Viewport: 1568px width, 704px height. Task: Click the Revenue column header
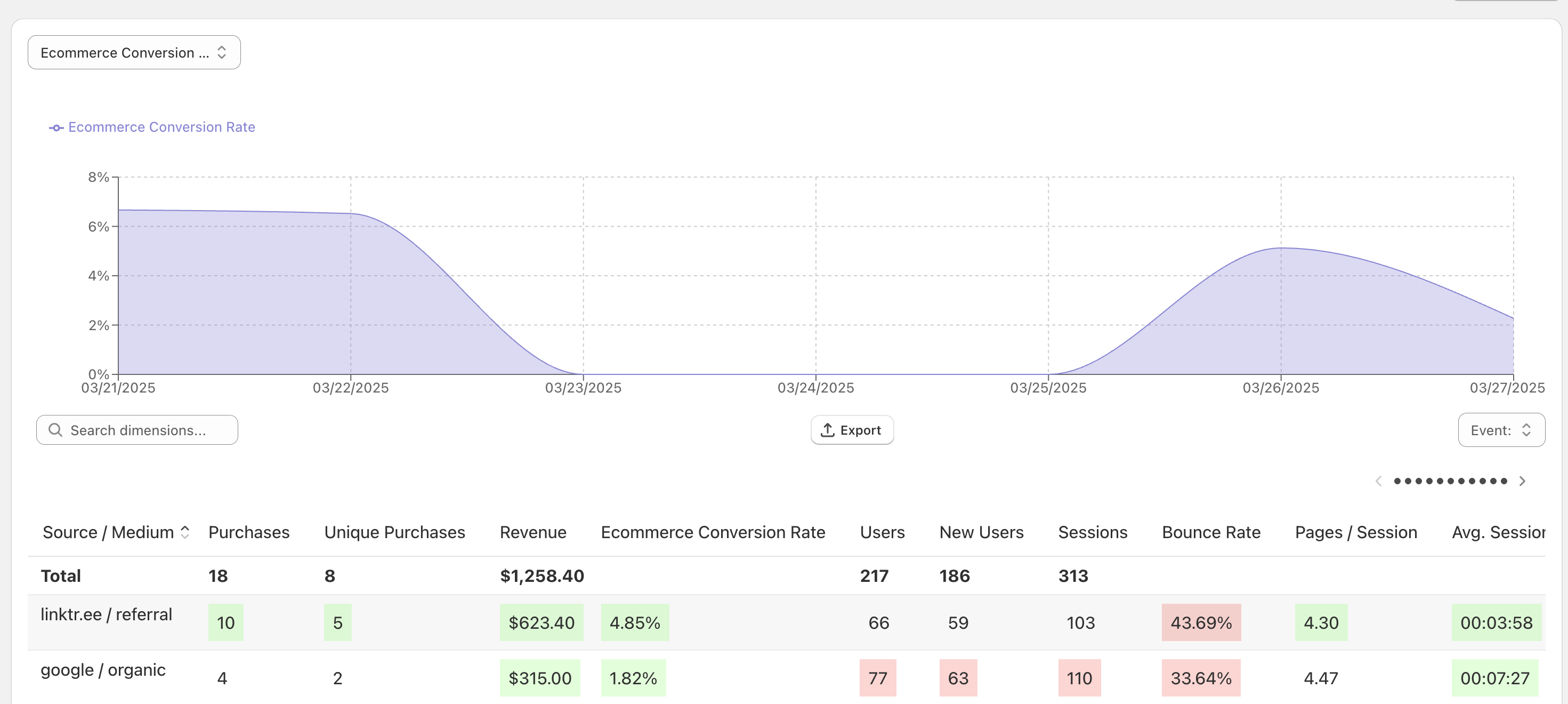[532, 532]
